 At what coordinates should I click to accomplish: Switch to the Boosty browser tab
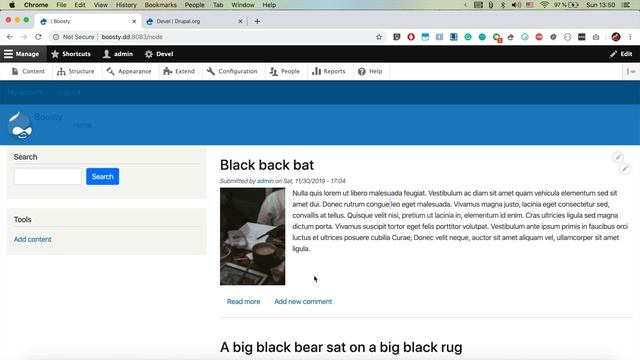[x=88, y=21]
